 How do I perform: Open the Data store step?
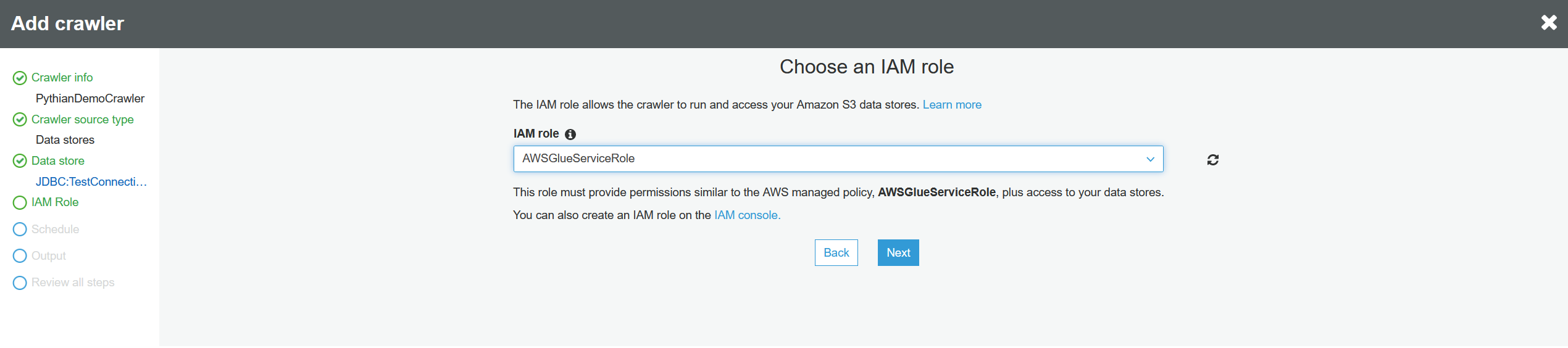pyautogui.click(x=57, y=161)
